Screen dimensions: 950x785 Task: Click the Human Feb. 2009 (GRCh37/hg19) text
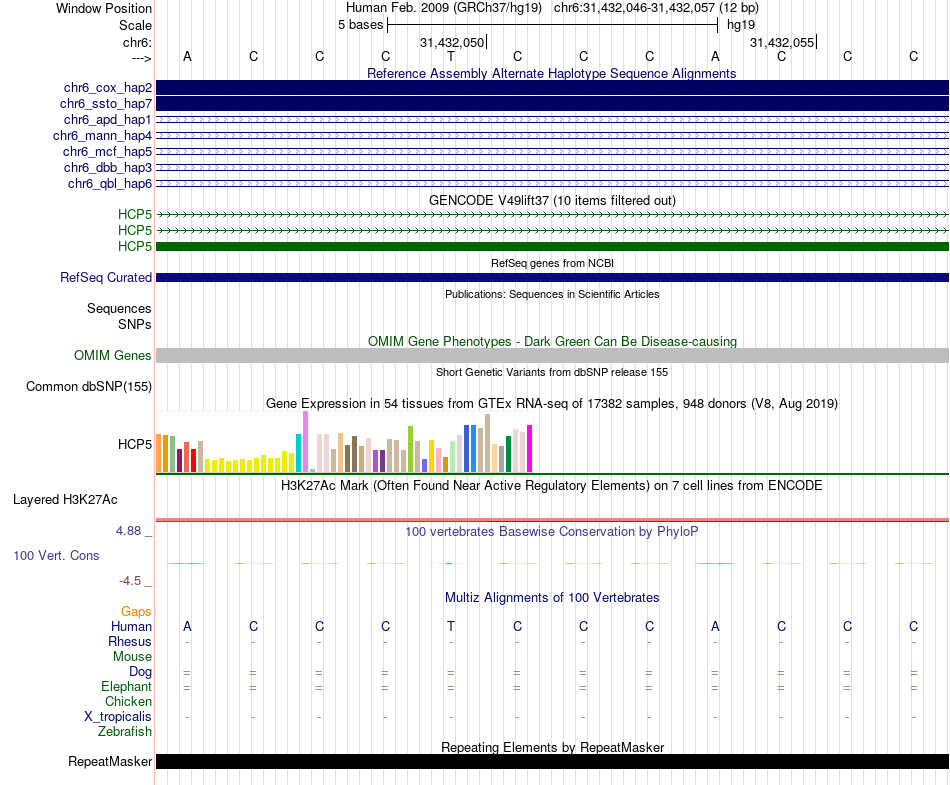tap(443, 8)
